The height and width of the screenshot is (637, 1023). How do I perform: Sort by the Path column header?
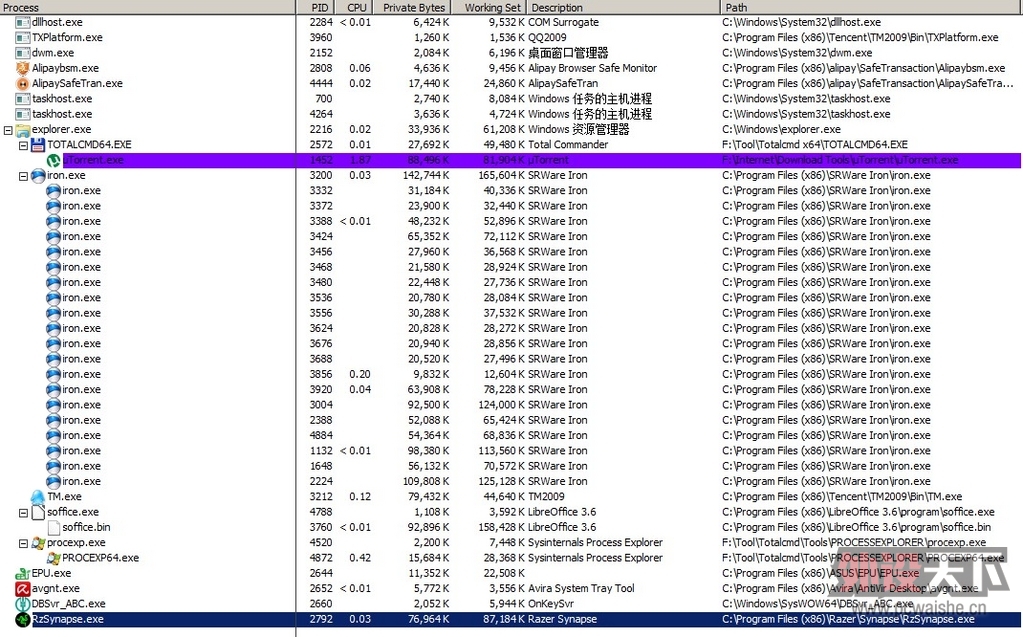871,7
